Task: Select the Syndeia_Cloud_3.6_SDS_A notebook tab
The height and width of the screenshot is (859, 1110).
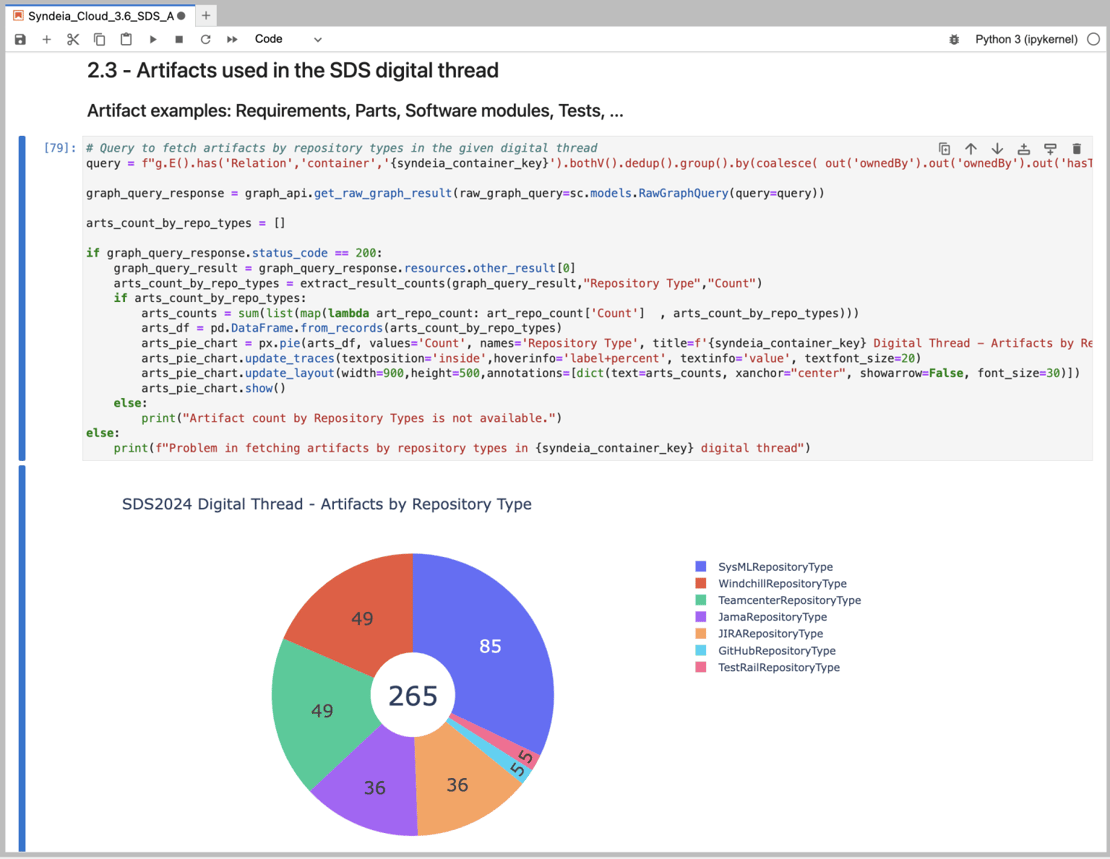Action: click(101, 16)
